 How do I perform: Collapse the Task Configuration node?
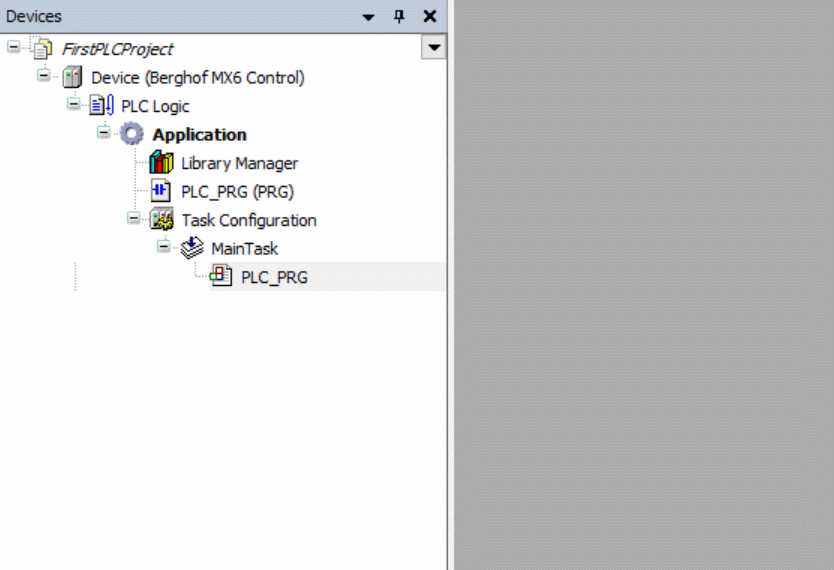coord(134,217)
